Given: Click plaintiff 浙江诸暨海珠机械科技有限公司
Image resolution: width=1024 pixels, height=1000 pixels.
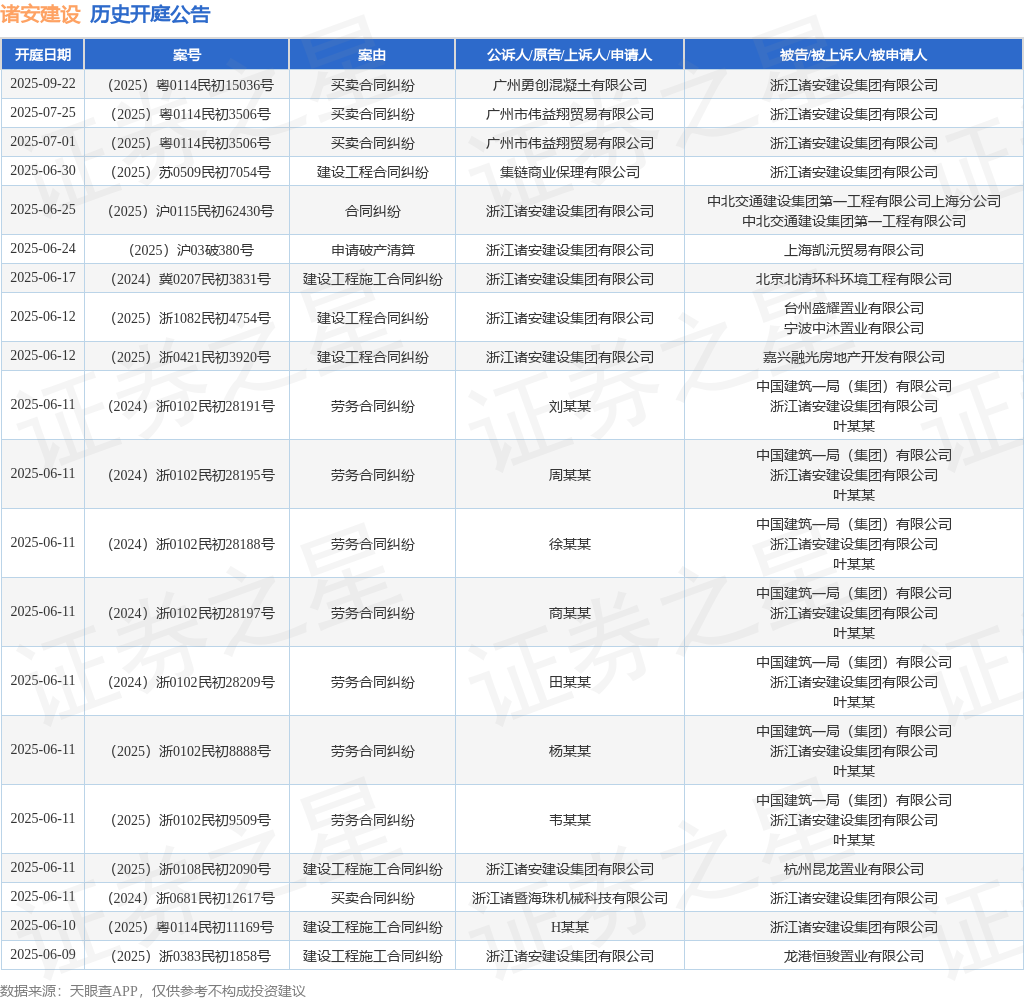Looking at the screenshot, I should click(569, 898).
